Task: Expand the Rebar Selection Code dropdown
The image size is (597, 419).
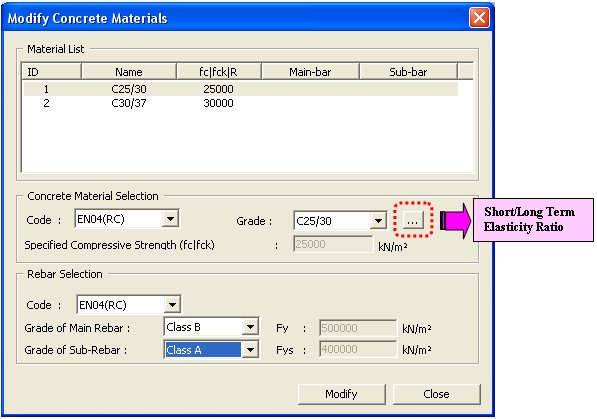Action: pyautogui.click(x=172, y=305)
